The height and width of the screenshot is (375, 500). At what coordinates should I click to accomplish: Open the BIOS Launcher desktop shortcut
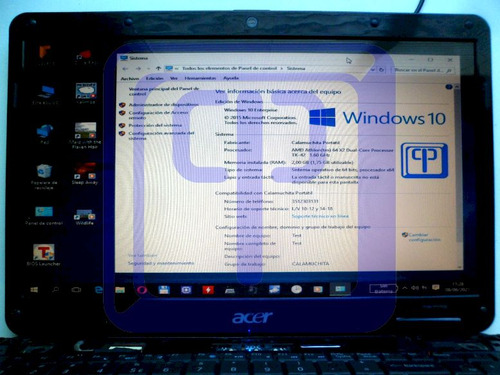(44, 255)
